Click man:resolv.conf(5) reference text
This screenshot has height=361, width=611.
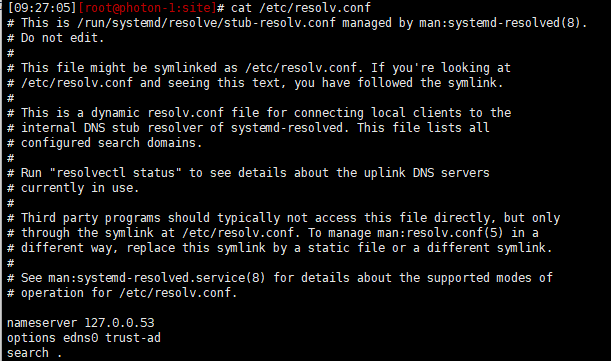(x=440, y=233)
